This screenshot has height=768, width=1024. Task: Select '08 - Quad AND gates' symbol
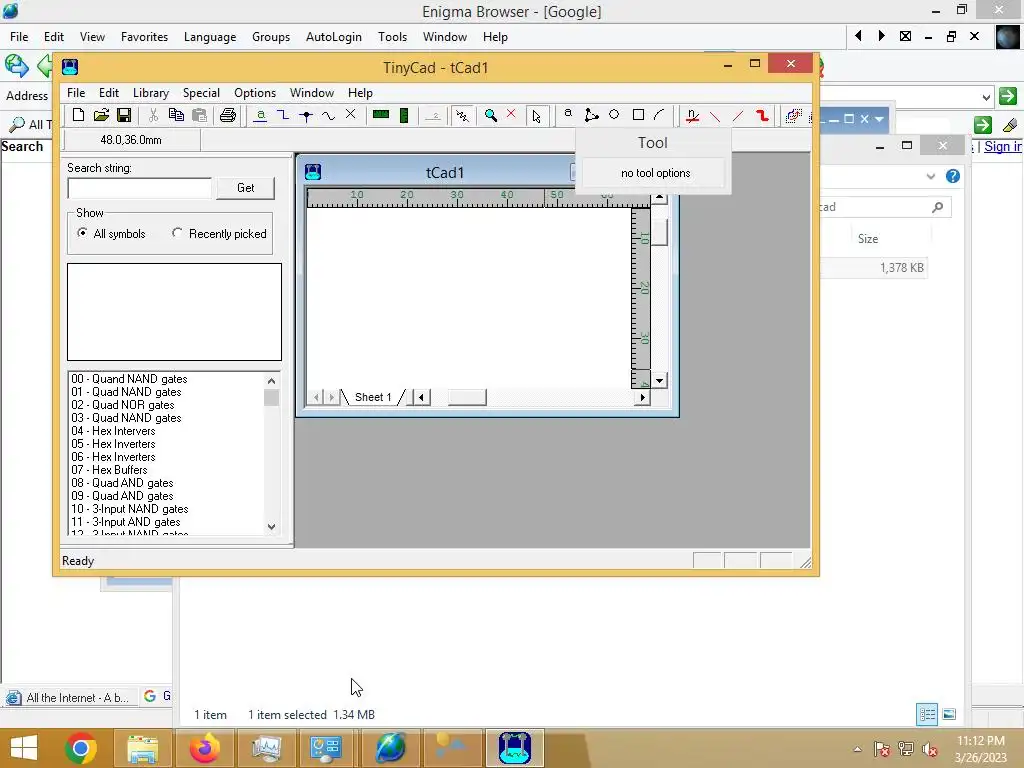122,483
